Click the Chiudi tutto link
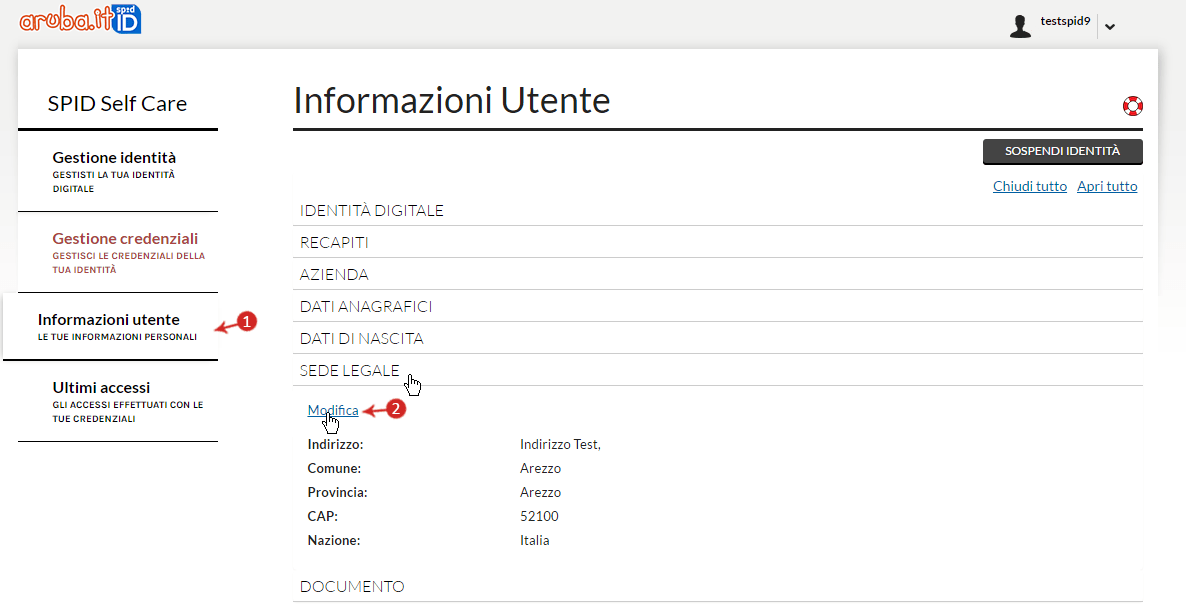This screenshot has width=1186, height=613. (1030, 185)
